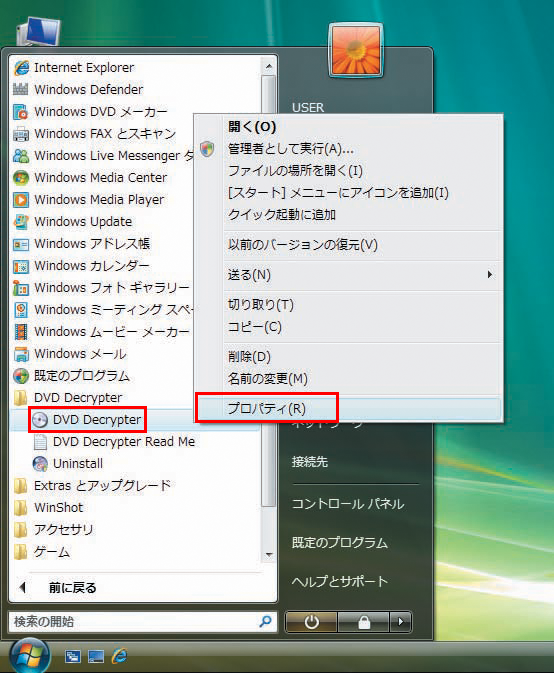Viewport: 554px width, 673px height.
Task: Click the power button icon
Action: pos(312,622)
